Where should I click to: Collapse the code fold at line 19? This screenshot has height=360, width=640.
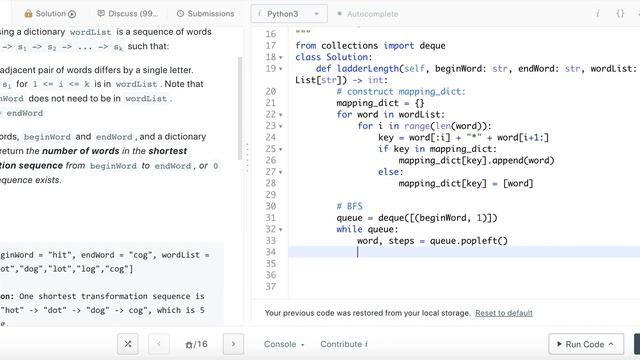tap(280, 69)
